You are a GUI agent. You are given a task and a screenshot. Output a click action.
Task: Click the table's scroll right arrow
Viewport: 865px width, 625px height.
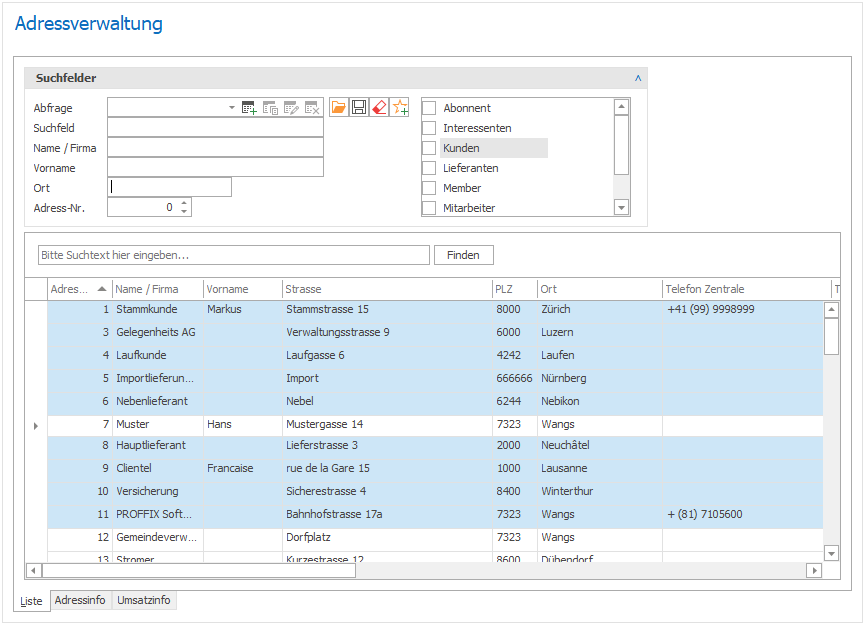814,570
